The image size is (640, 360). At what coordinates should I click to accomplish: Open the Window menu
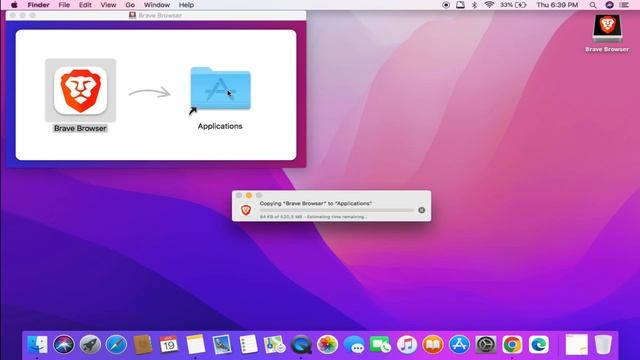[x=157, y=5]
